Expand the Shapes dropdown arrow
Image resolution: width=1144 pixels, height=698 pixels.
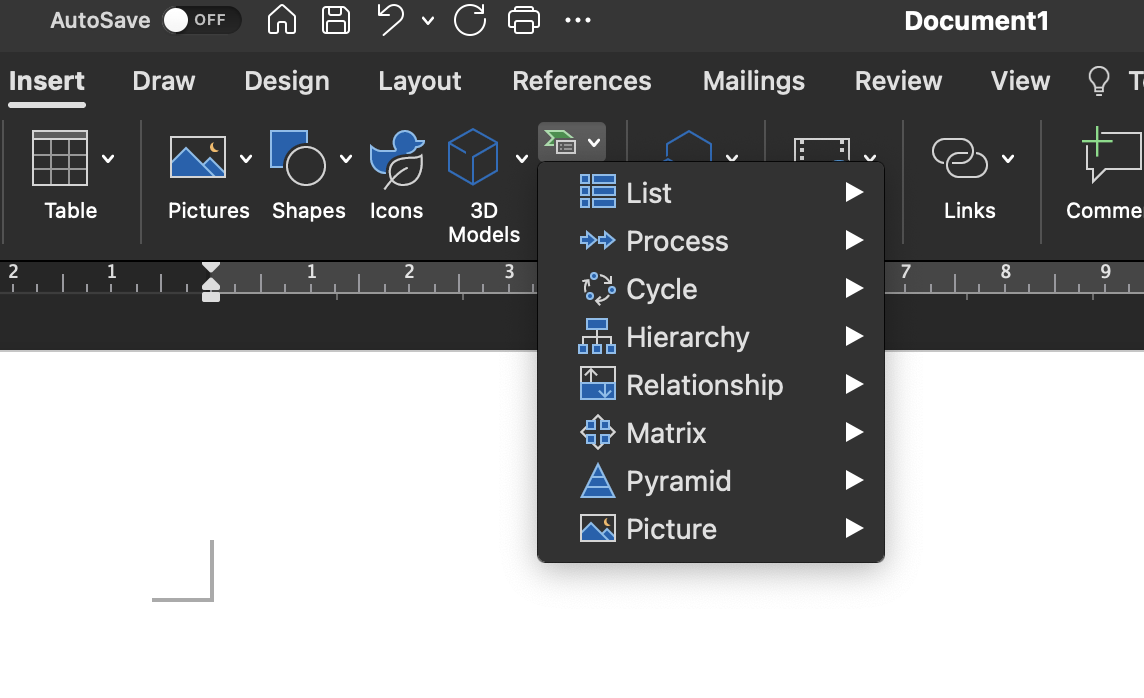tap(346, 158)
